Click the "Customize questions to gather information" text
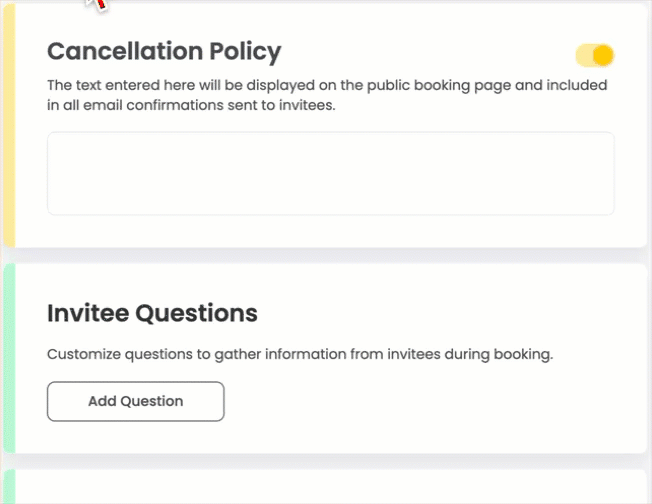The height and width of the screenshot is (504, 652). click(x=200, y=354)
